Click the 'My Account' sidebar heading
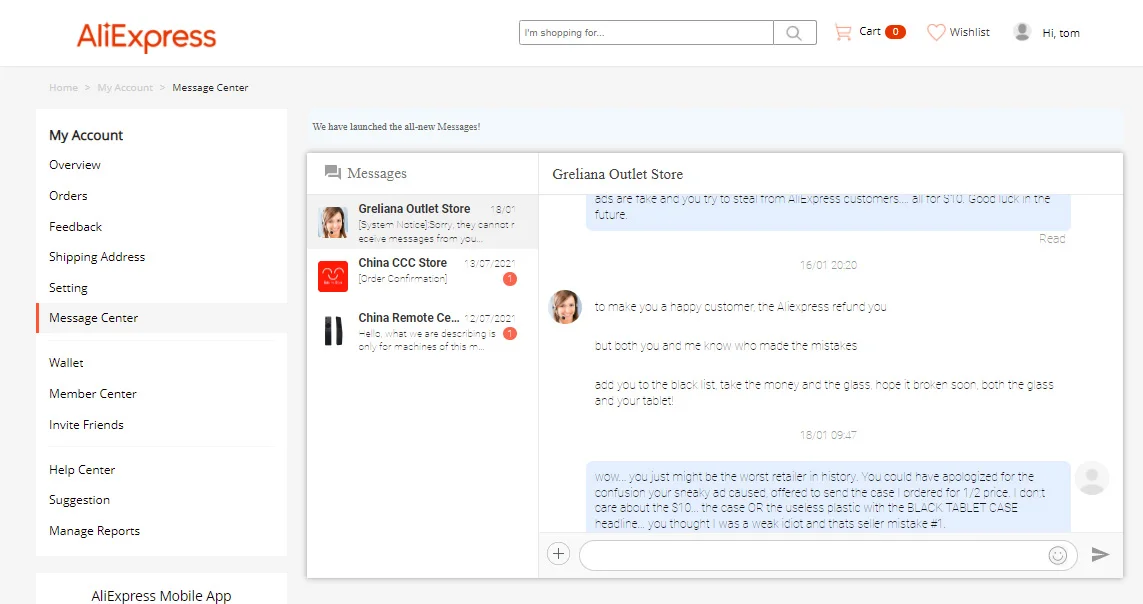The image size is (1143, 604). (86, 135)
